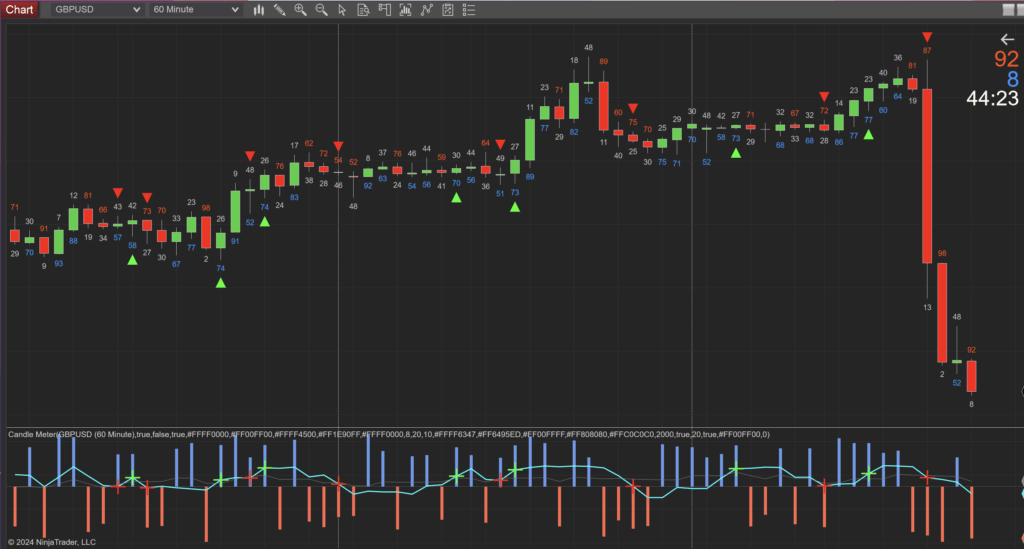Image resolution: width=1024 pixels, height=549 pixels.
Task: Click the large blue 8 meter value
Action: coord(1012,80)
